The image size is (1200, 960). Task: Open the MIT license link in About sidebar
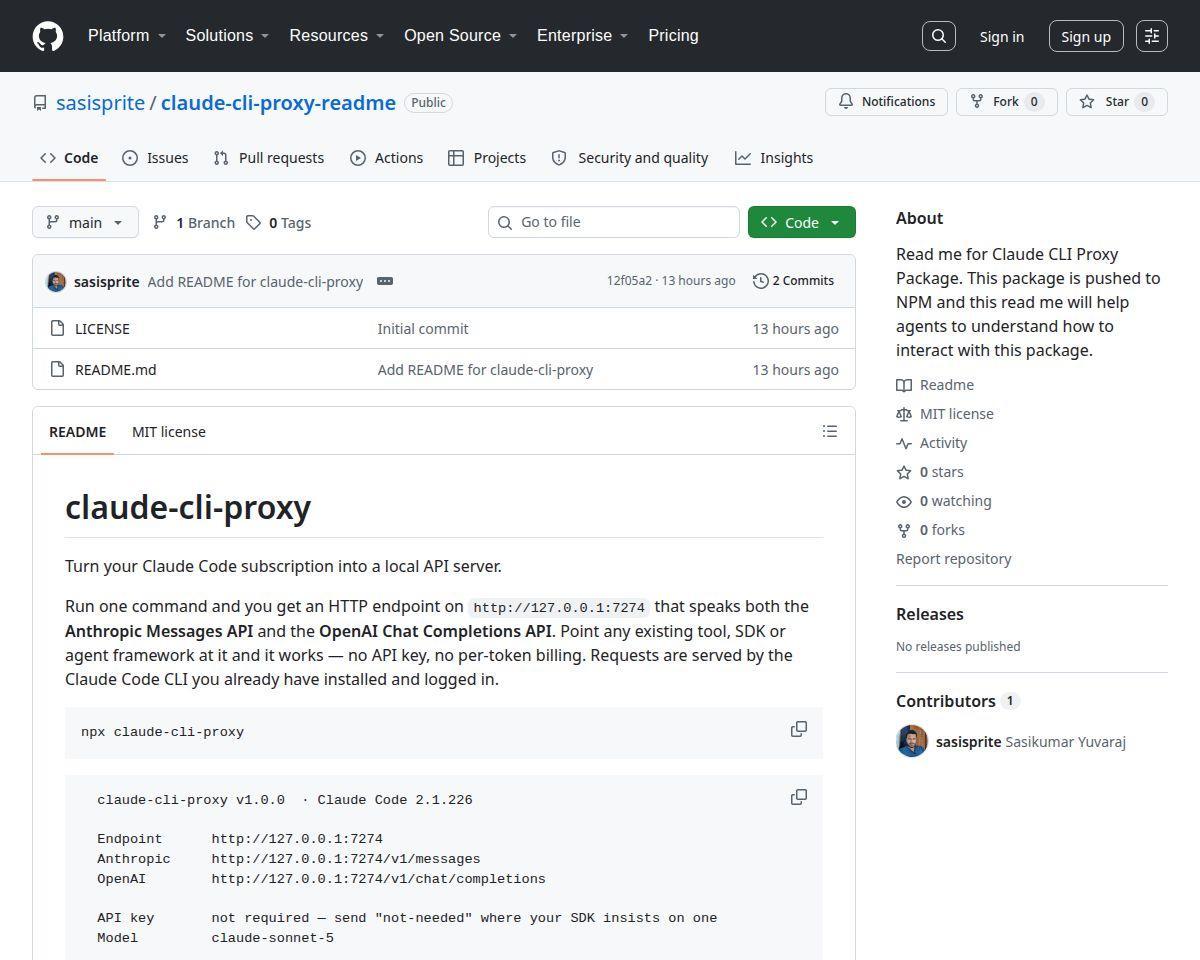(946, 414)
